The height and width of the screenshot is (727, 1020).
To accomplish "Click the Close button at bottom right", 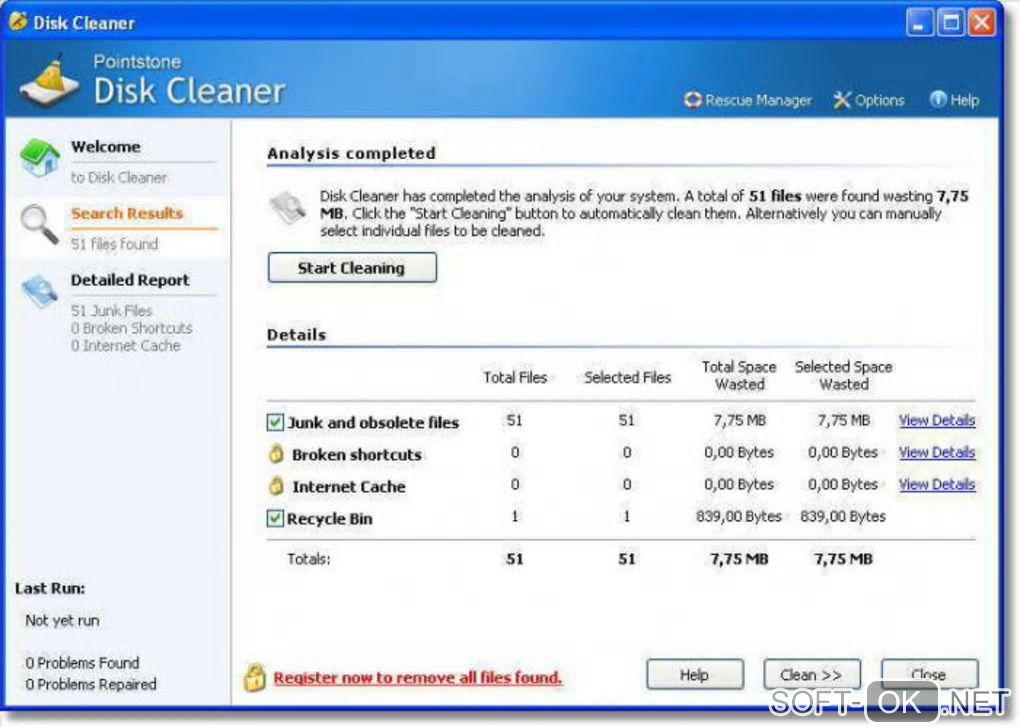I will [x=929, y=674].
